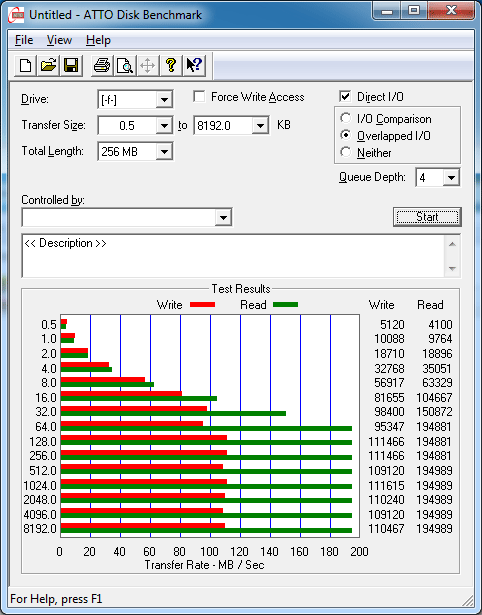Enable the Force Write Access checkbox
This screenshot has width=482, height=615.
coord(199,96)
